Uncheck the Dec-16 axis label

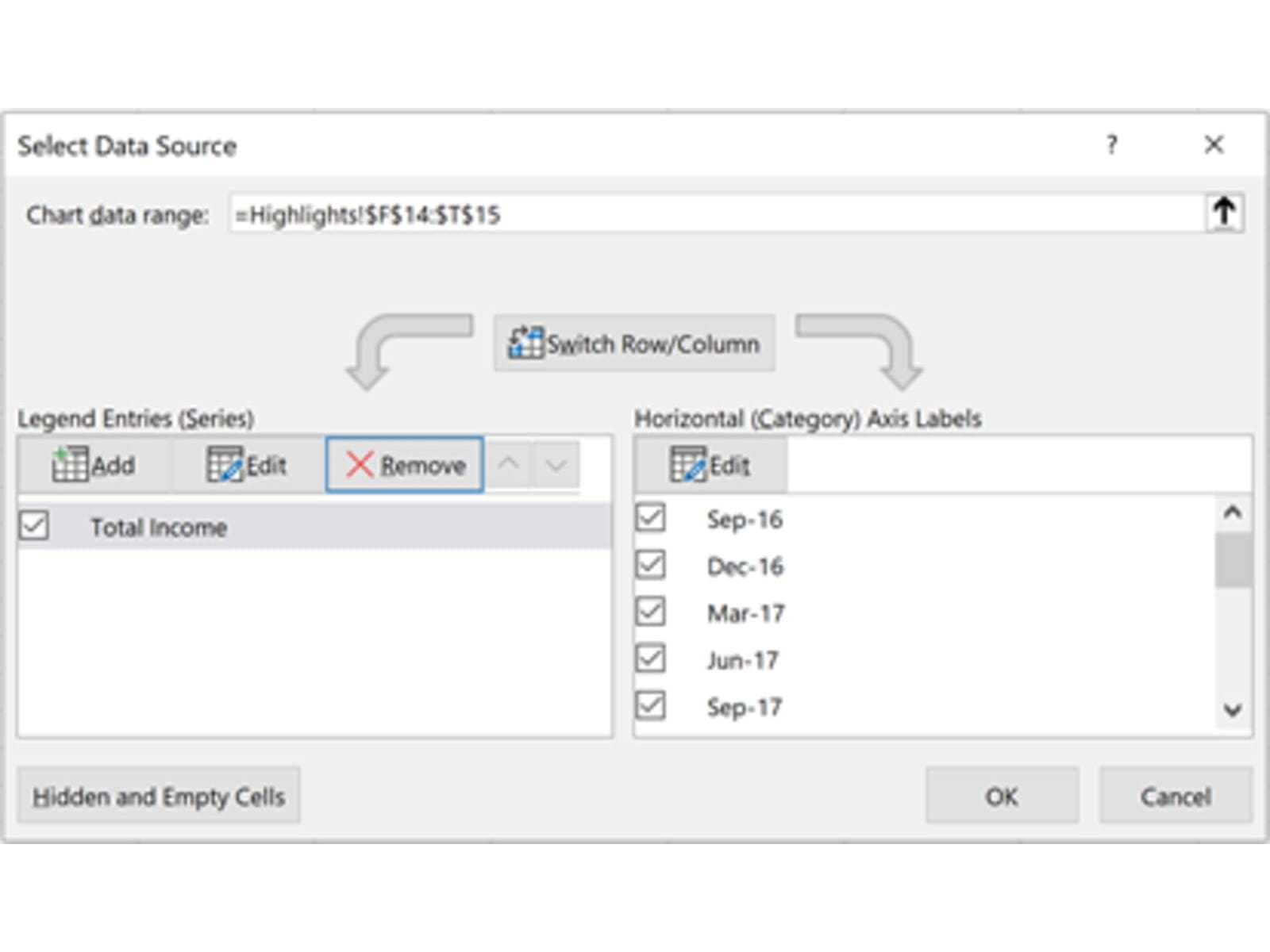tap(651, 565)
